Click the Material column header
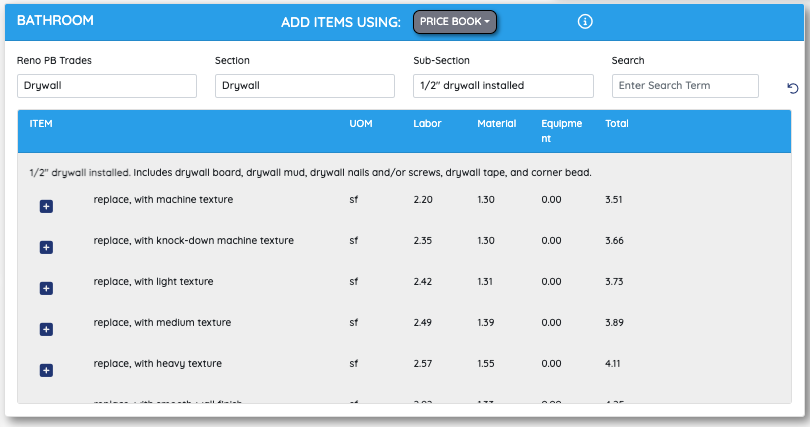The image size is (810, 427). [x=496, y=124]
